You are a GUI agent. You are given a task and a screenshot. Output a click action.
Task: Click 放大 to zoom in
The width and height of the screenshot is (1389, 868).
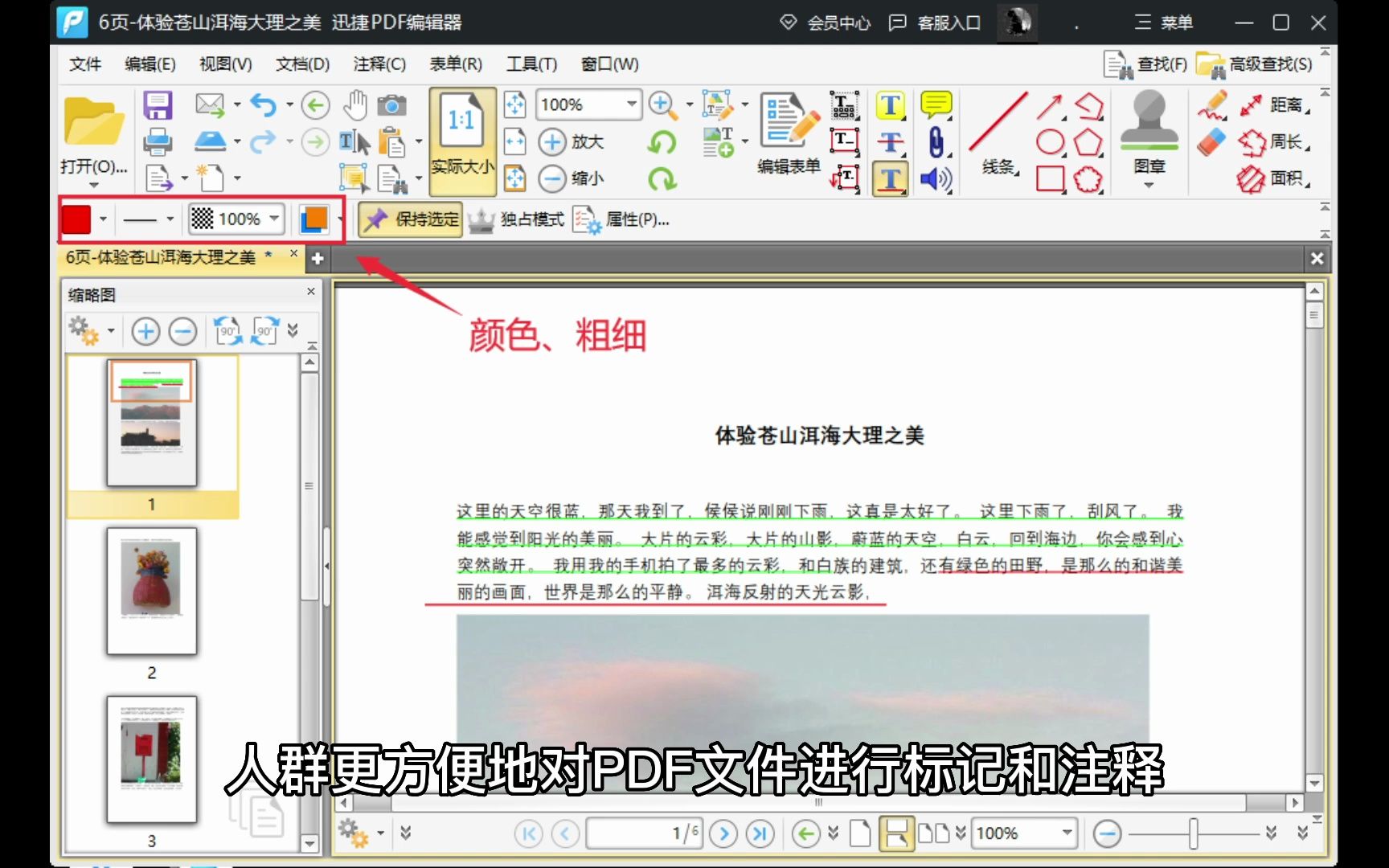point(571,142)
